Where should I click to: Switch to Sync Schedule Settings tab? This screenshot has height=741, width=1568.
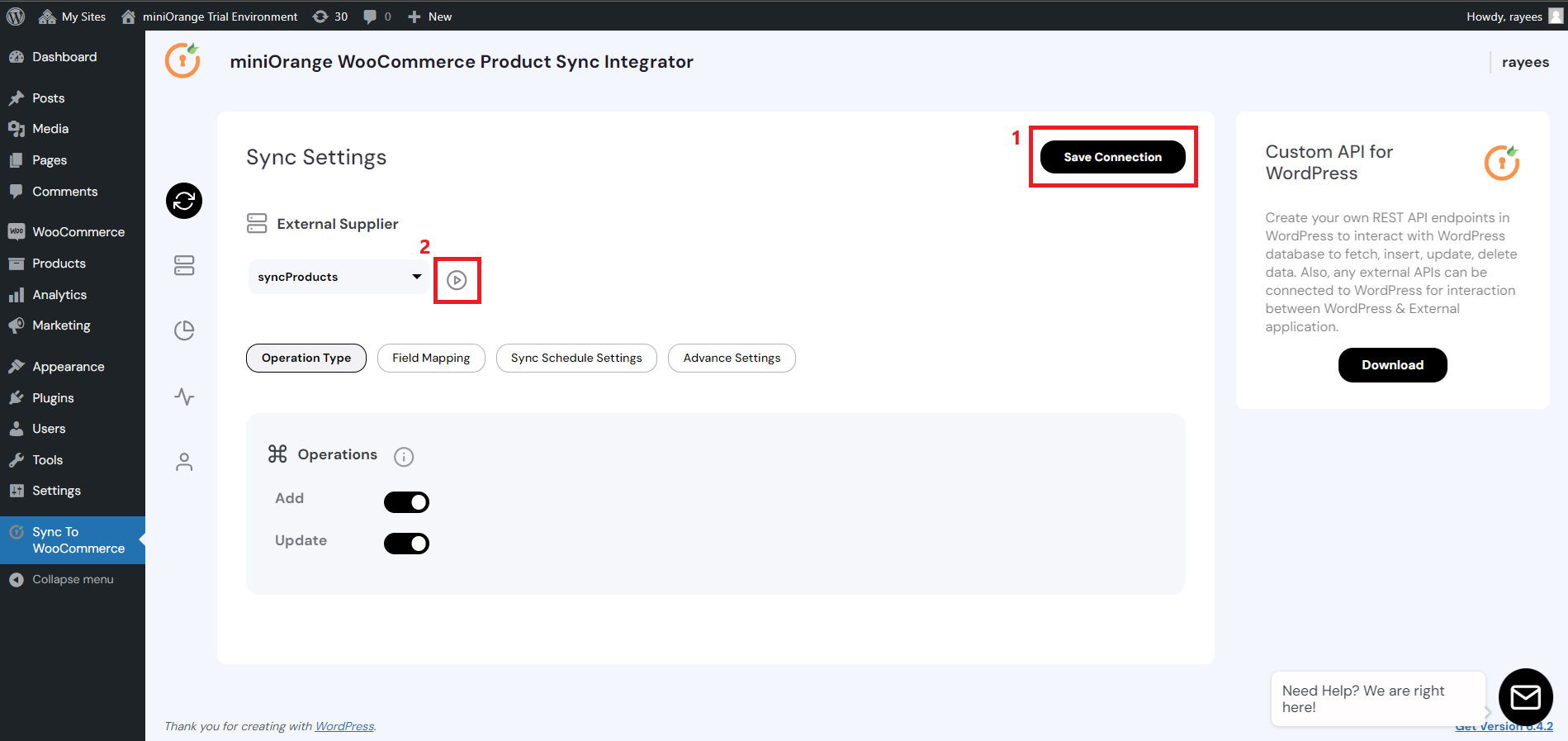coord(576,358)
